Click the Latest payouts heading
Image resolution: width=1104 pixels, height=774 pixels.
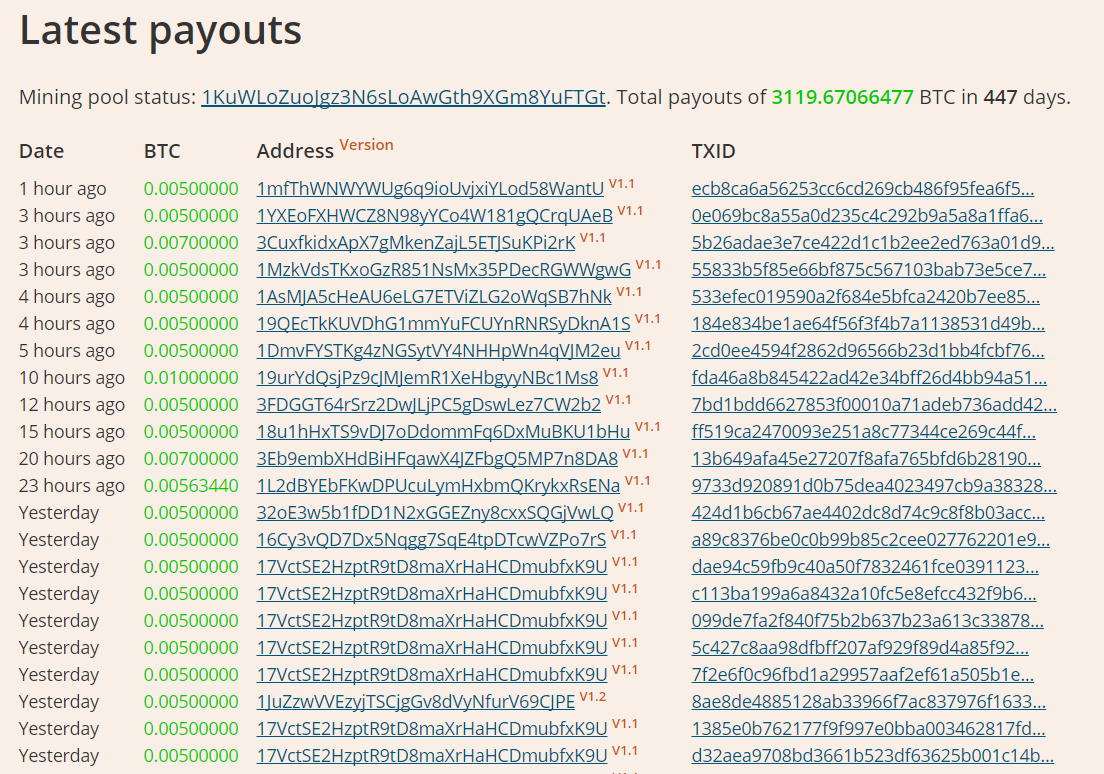click(x=161, y=31)
